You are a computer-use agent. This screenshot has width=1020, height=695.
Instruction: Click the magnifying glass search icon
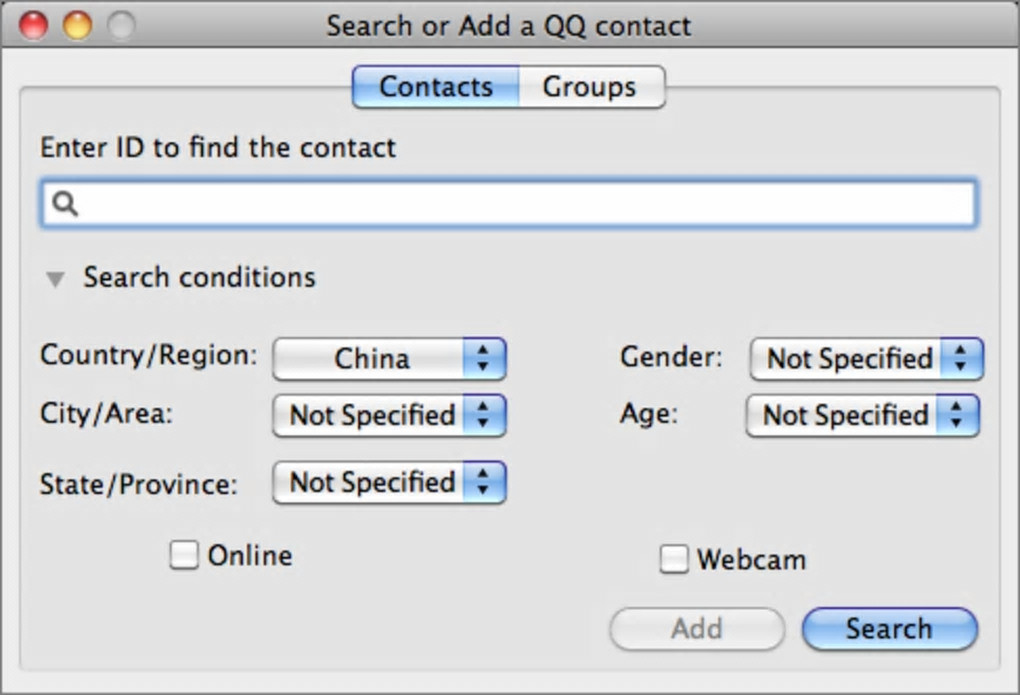point(65,205)
